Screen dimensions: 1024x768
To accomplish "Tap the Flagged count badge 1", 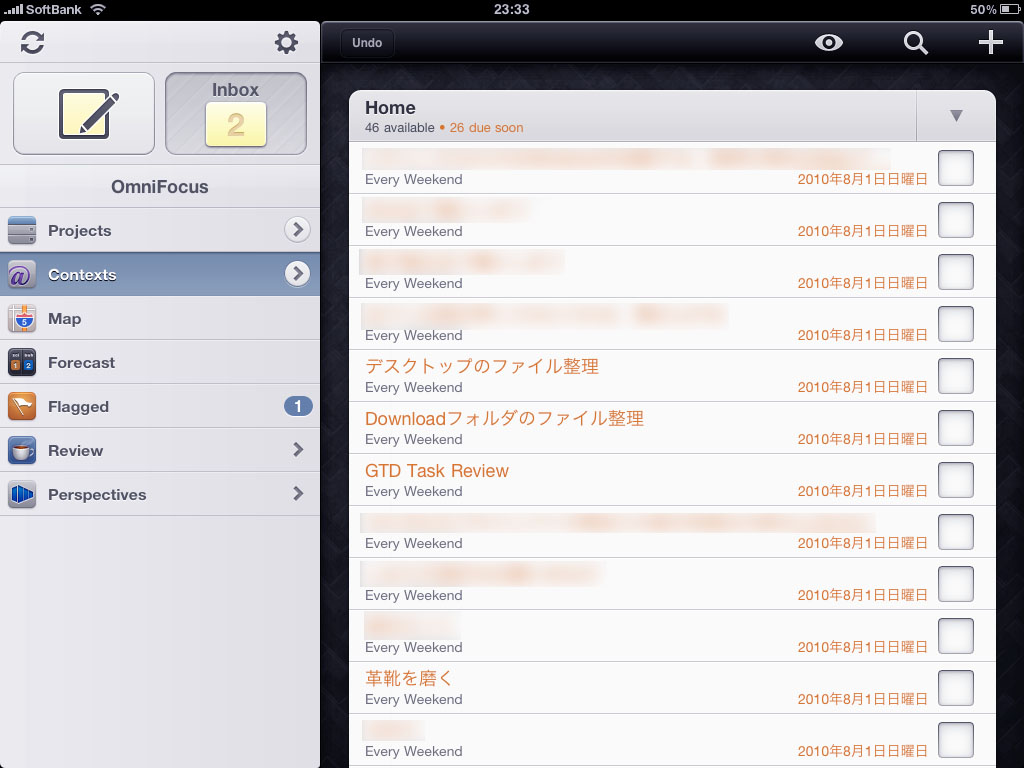I will [298, 406].
